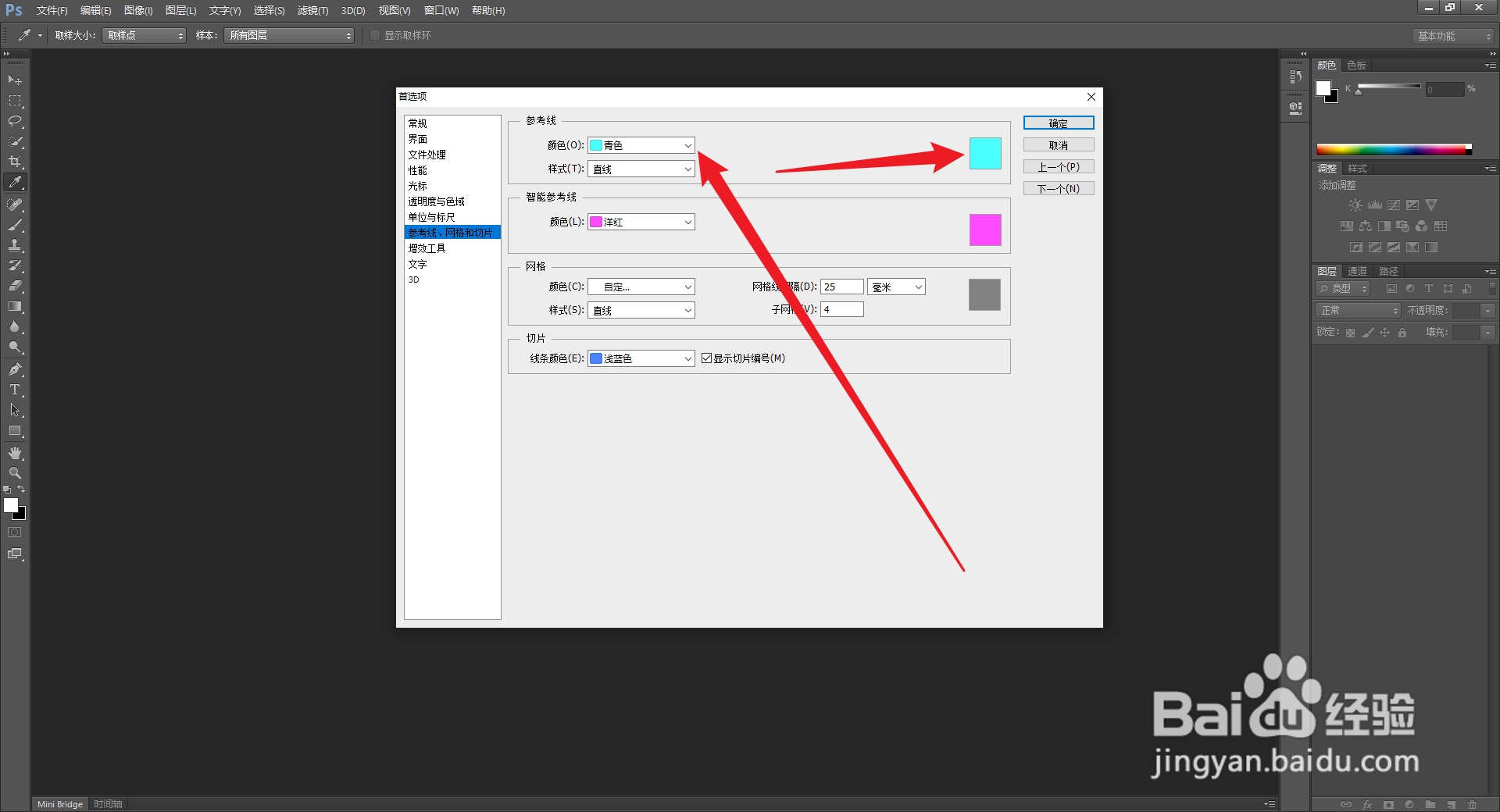Select the History Brush tool
Image resolution: width=1500 pixels, height=812 pixels.
(x=15, y=265)
